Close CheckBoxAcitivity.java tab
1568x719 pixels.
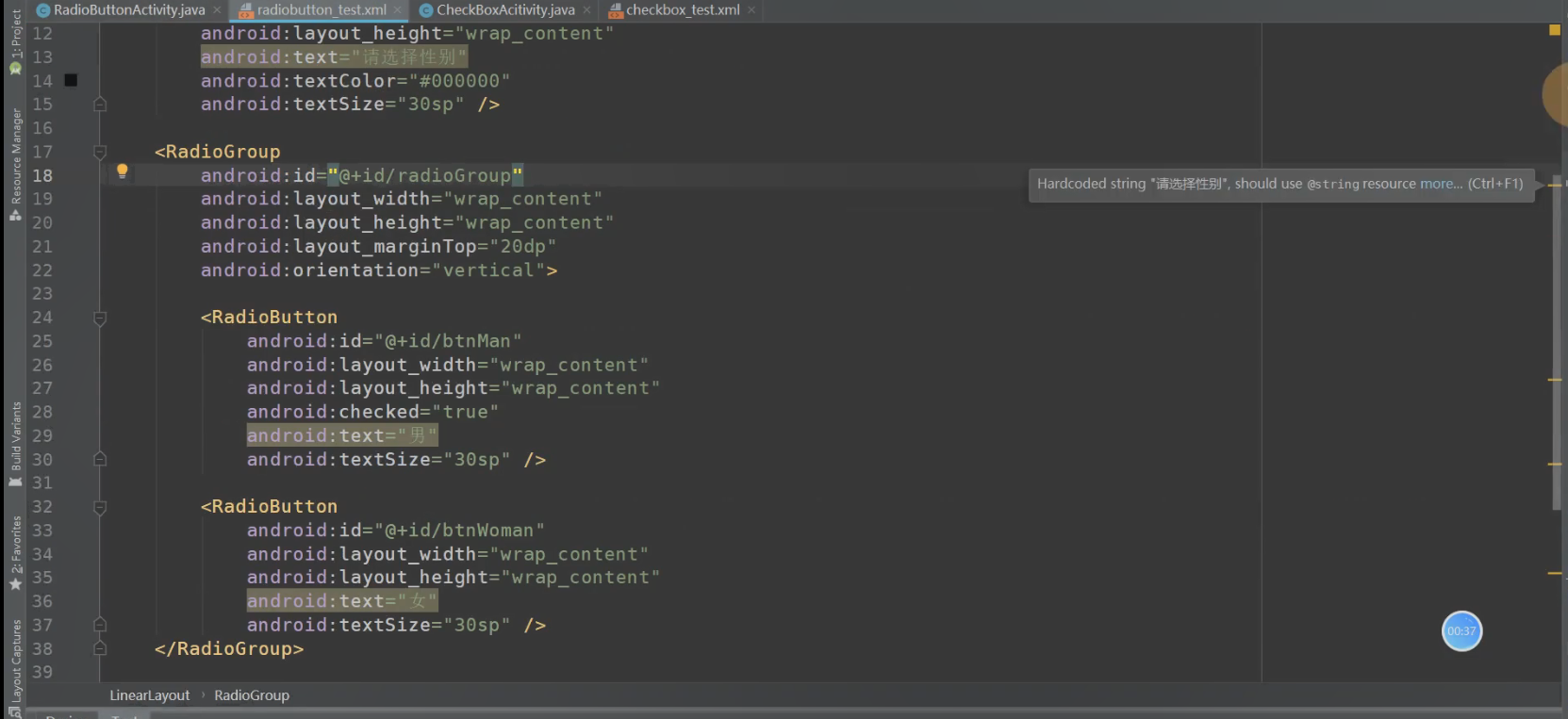point(586,10)
